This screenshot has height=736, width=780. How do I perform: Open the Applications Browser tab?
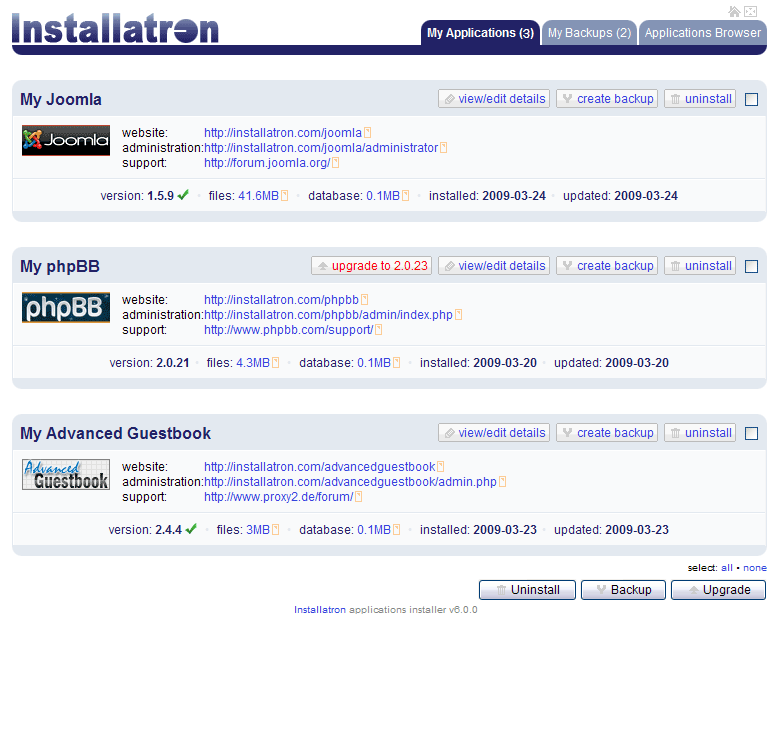coord(703,33)
